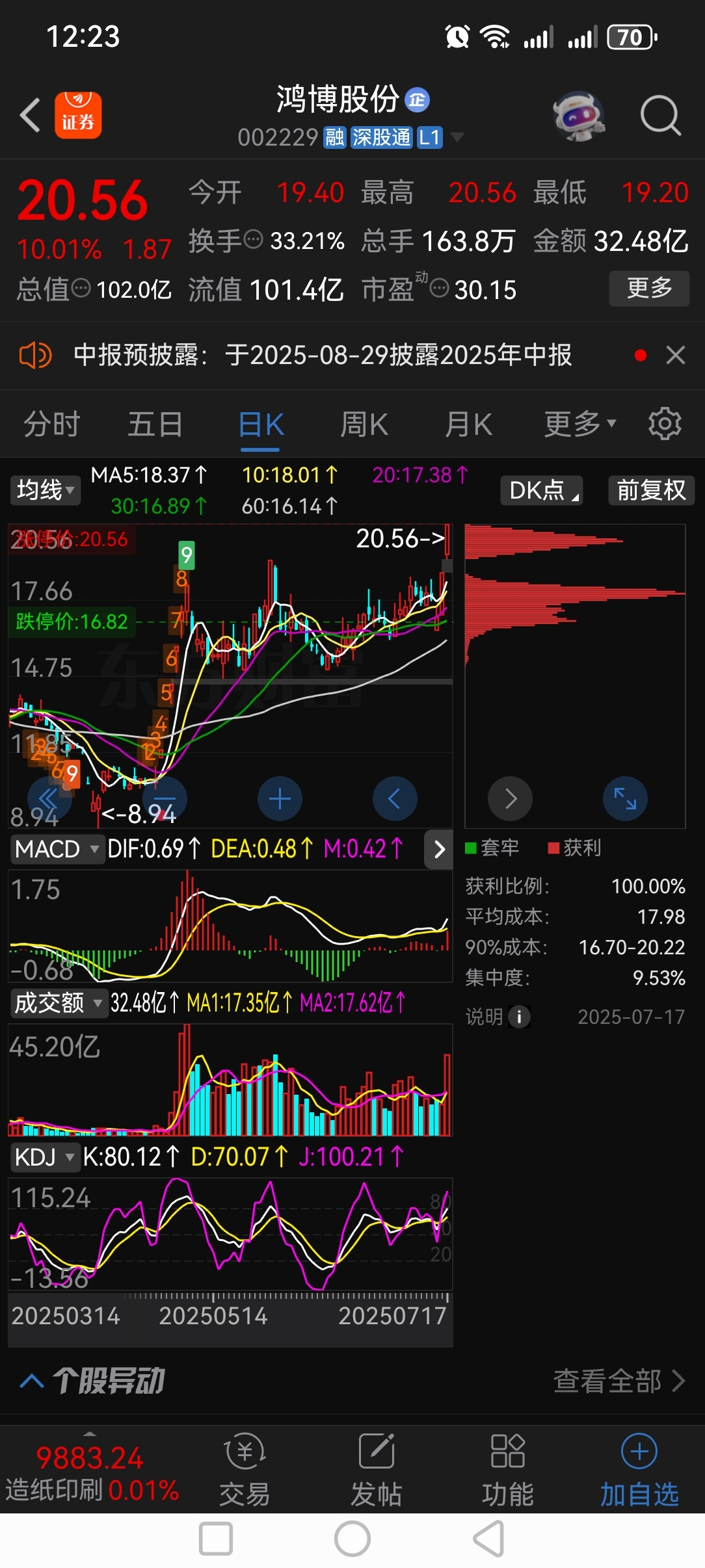Select the 日K tab

click(261, 426)
